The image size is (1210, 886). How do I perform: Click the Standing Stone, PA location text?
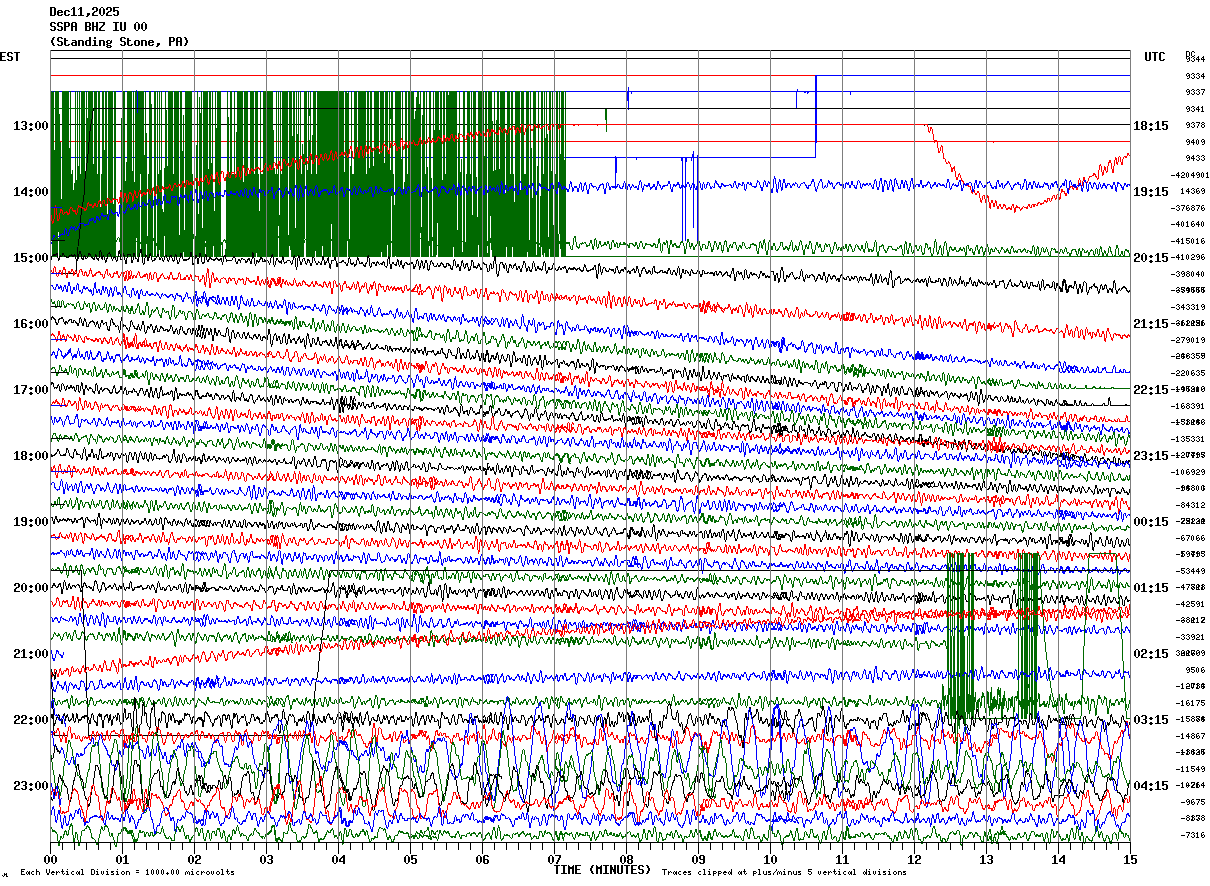tap(119, 42)
